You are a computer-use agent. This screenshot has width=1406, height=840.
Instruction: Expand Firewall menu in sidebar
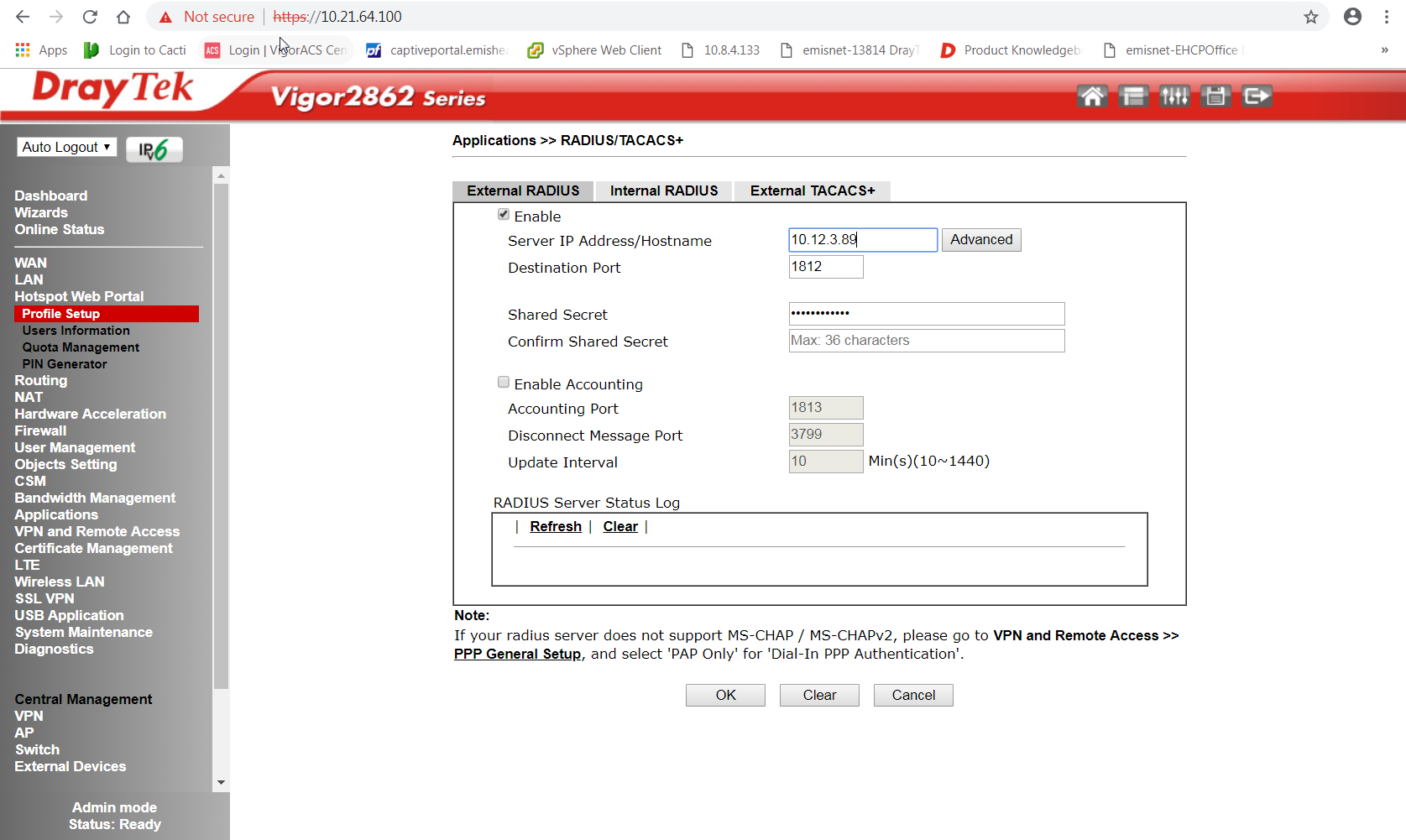point(40,430)
